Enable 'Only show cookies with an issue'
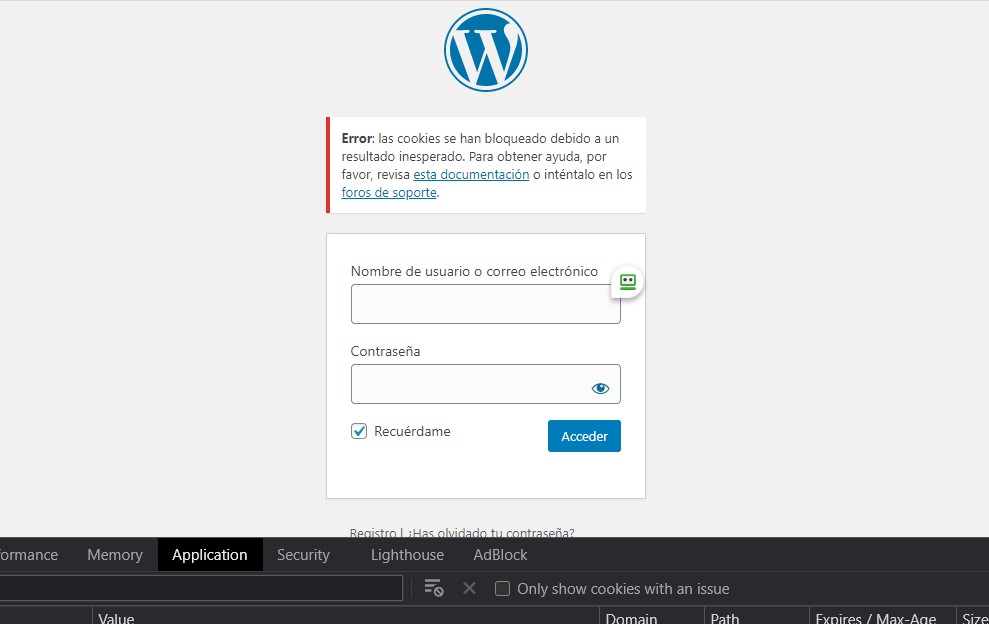989x624 pixels. (502, 589)
